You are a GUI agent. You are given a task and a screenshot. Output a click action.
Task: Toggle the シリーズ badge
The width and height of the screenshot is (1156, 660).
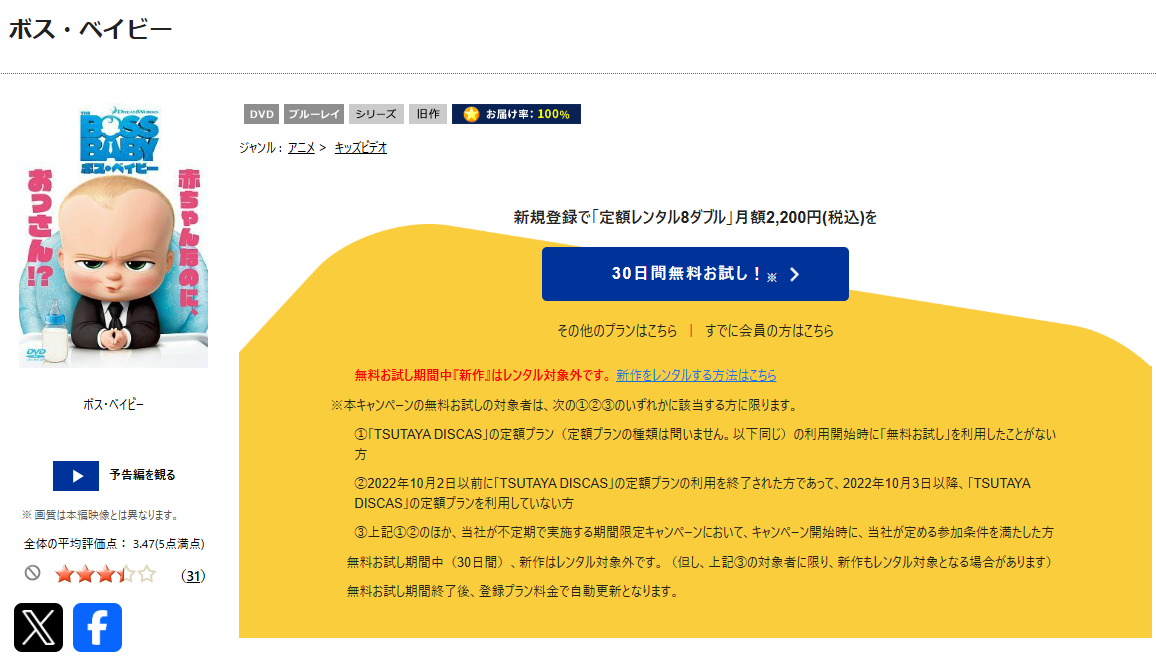point(377,113)
